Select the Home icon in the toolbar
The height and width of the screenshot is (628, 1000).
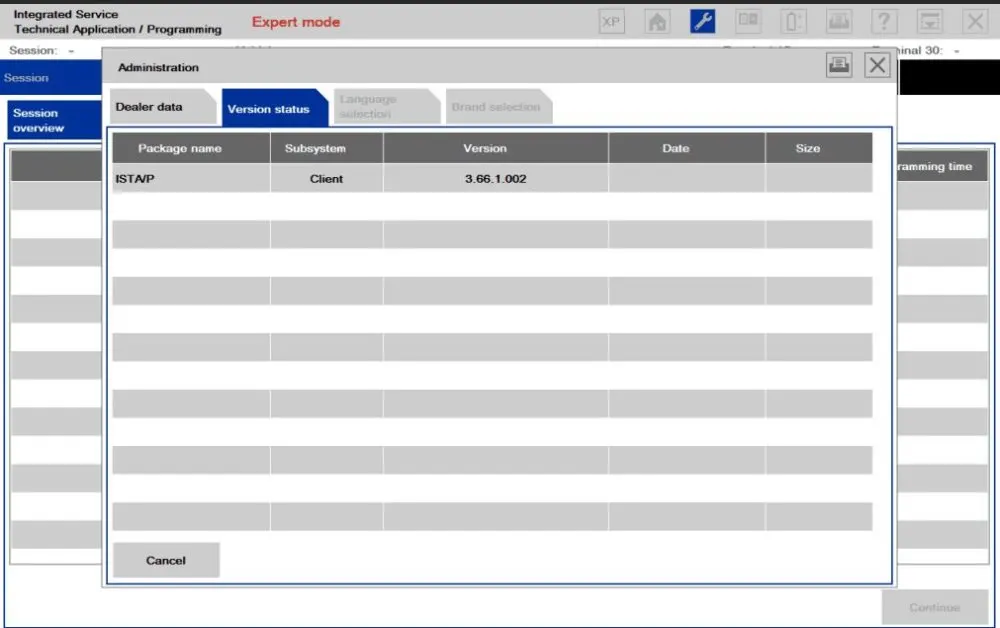pyautogui.click(x=657, y=20)
